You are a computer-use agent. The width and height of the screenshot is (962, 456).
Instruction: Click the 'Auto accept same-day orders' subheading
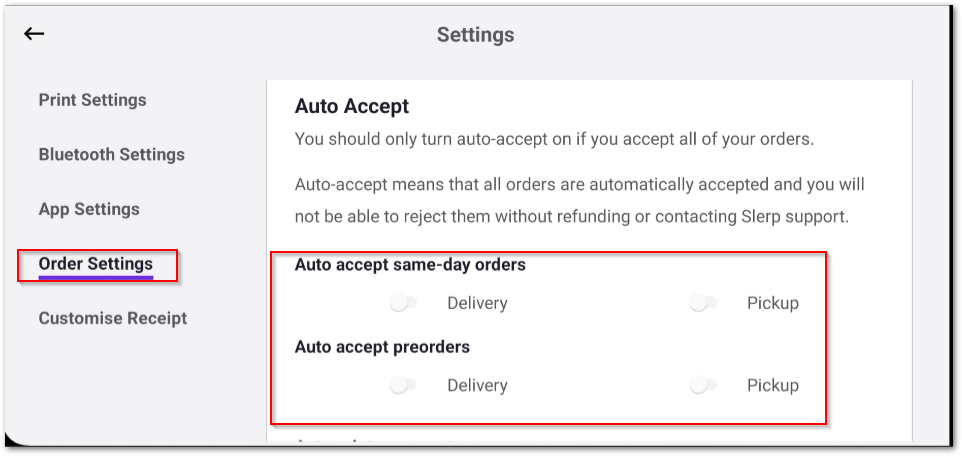pyautogui.click(x=410, y=265)
